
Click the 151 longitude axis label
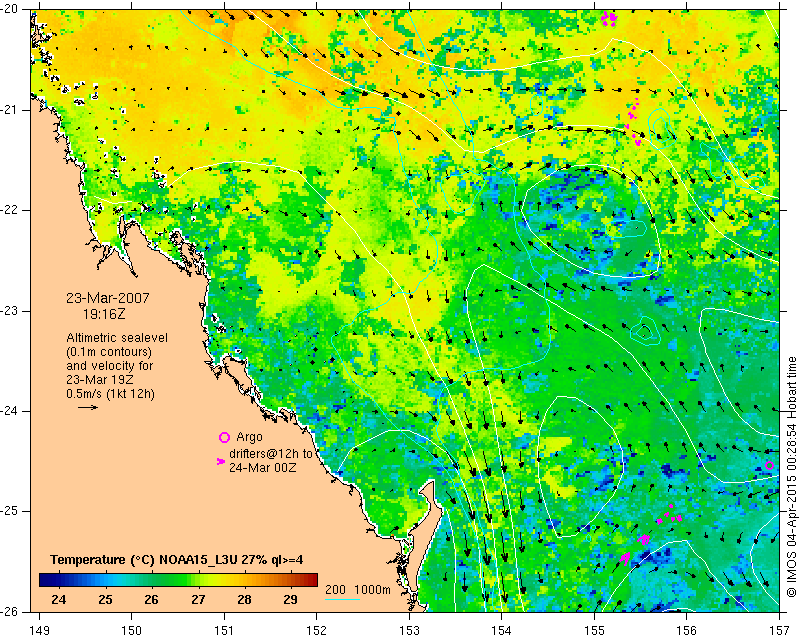tap(224, 630)
